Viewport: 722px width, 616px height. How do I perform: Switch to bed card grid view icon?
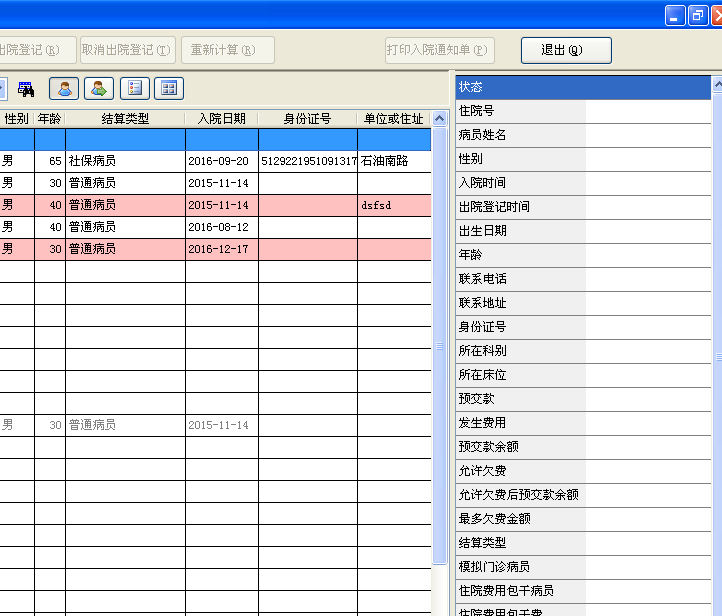[x=169, y=88]
